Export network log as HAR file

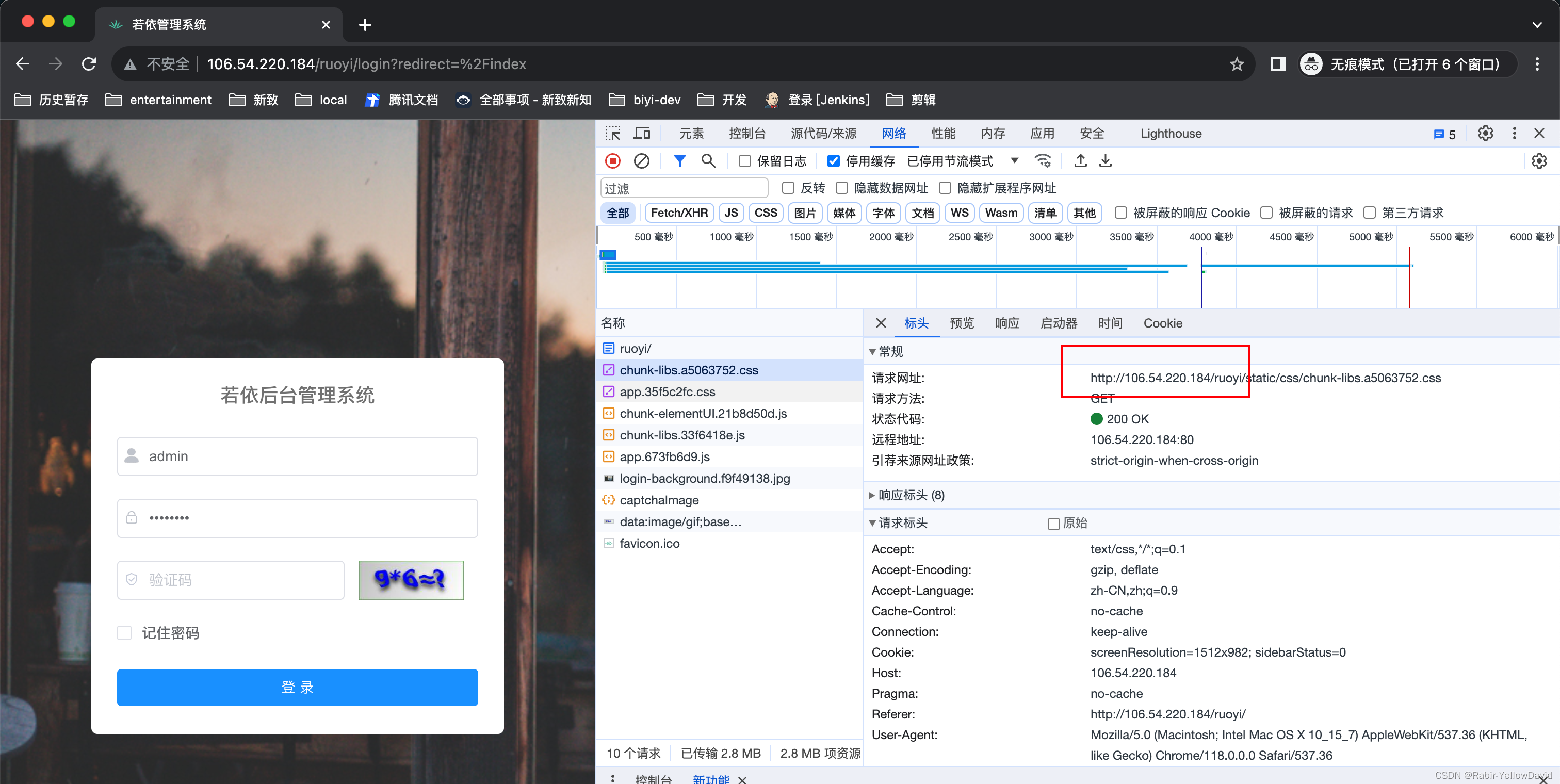coord(1105,161)
